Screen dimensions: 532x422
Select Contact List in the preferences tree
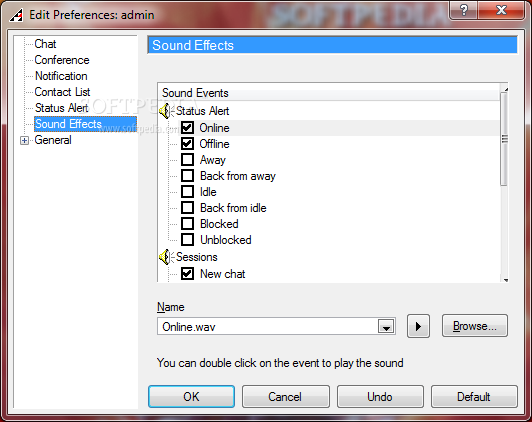tap(62, 92)
